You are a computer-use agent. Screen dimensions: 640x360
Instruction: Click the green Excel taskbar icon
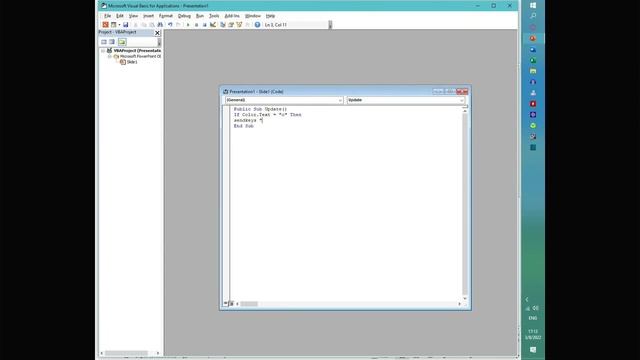click(x=533, y=60)
